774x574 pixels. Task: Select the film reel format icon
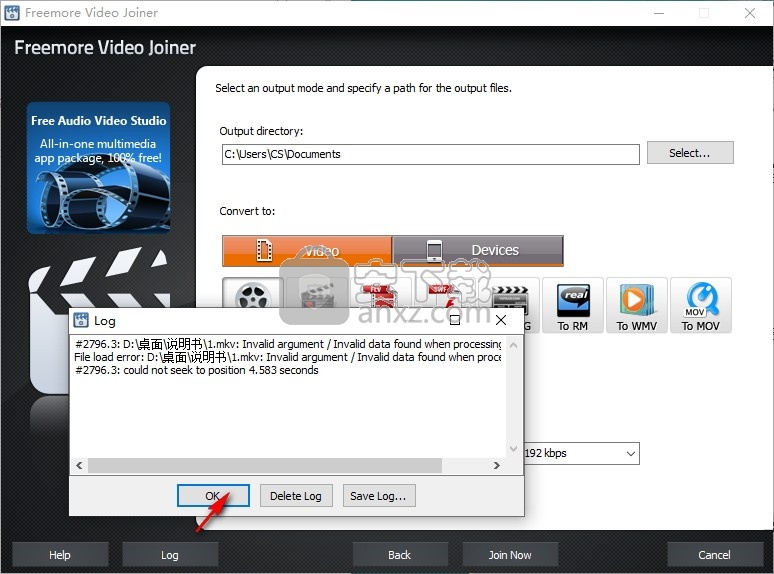click(253, 294)
